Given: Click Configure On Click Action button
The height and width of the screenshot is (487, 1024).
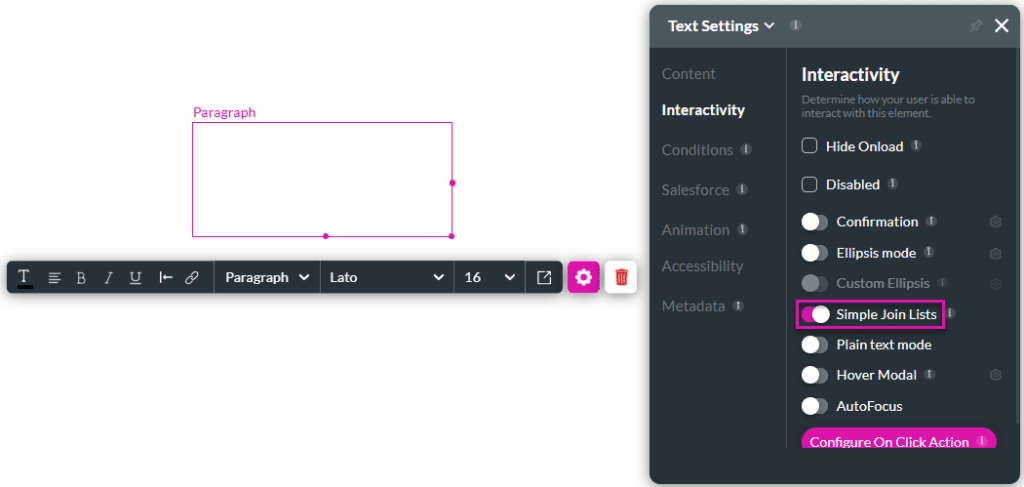Looking at the screenshot, I should pyautogui.click(x=889, y=441).
